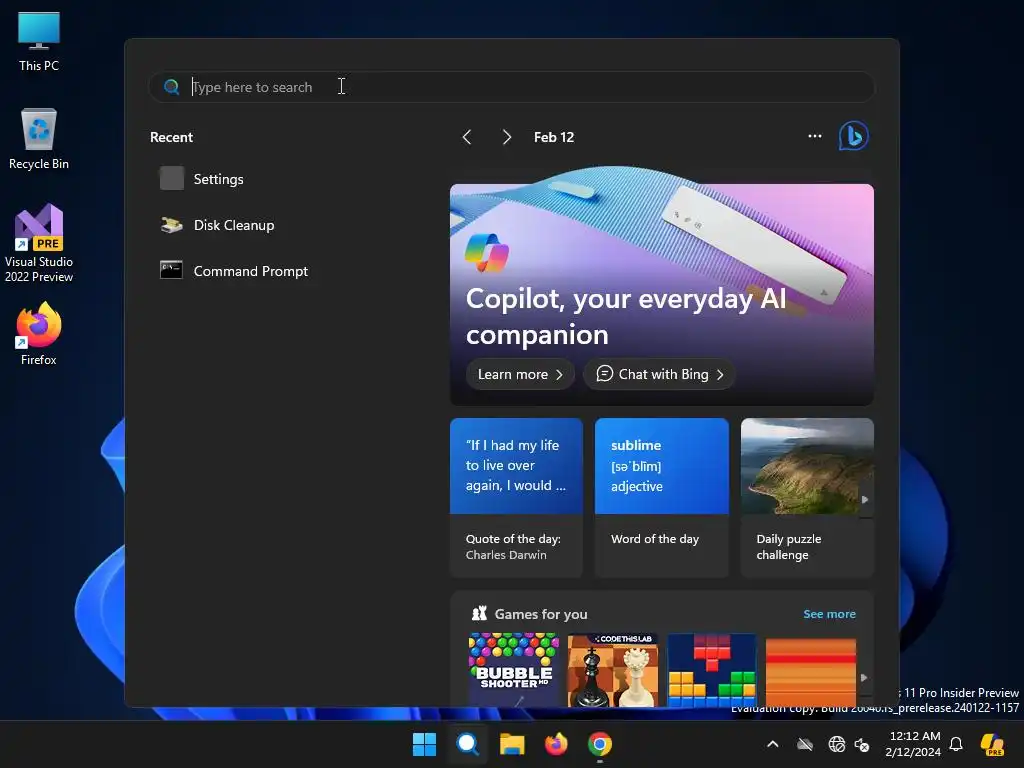Click the Learn more button
The image size is (1024, 768).
pos(520,374)
